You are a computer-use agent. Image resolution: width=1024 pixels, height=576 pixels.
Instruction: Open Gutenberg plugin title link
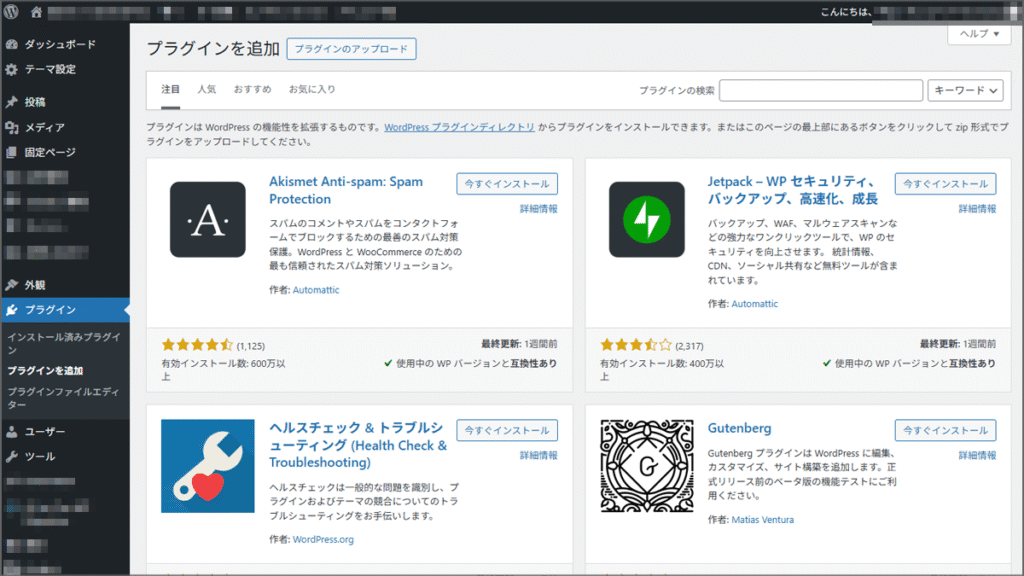tap(739, 428)
